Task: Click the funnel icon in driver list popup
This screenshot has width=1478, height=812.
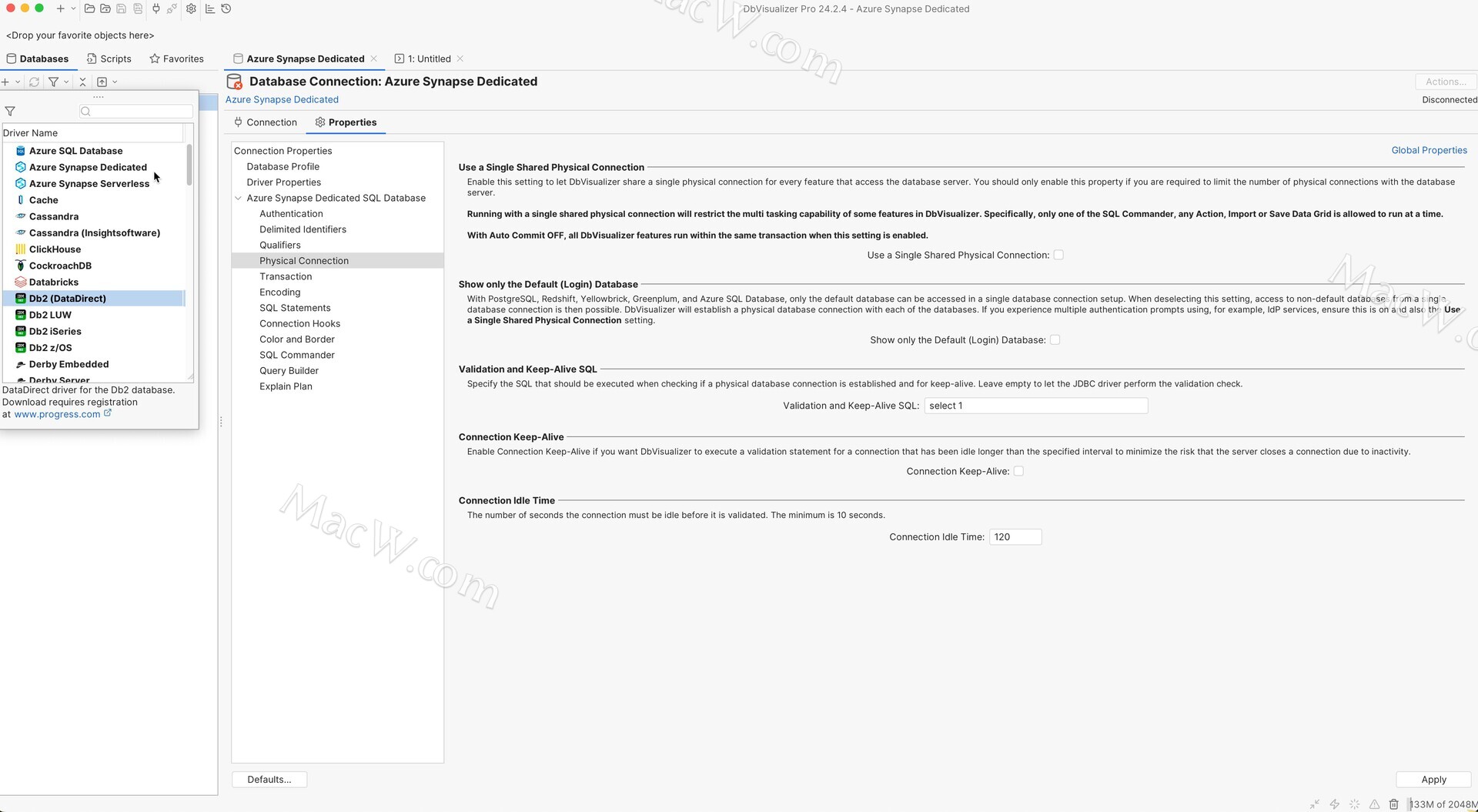Action: (x=10, y=112)
